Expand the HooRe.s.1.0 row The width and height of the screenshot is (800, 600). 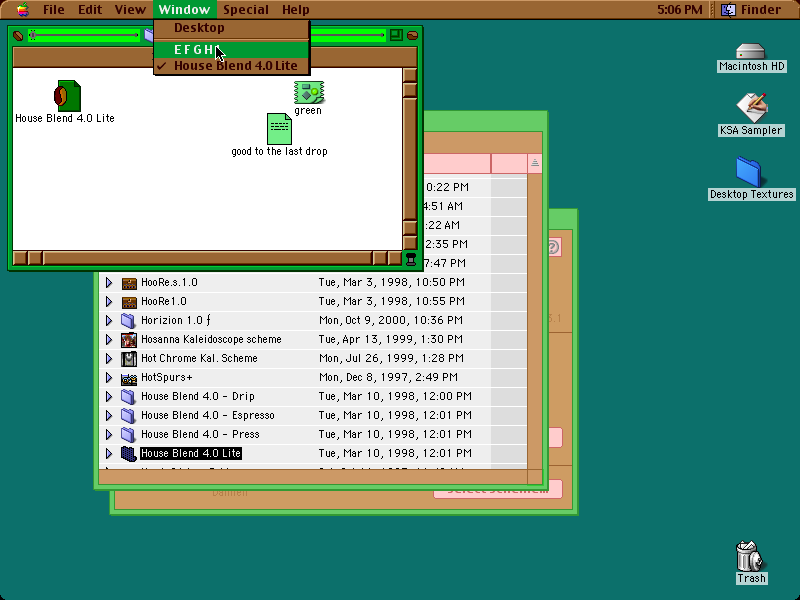coord(109,282)
